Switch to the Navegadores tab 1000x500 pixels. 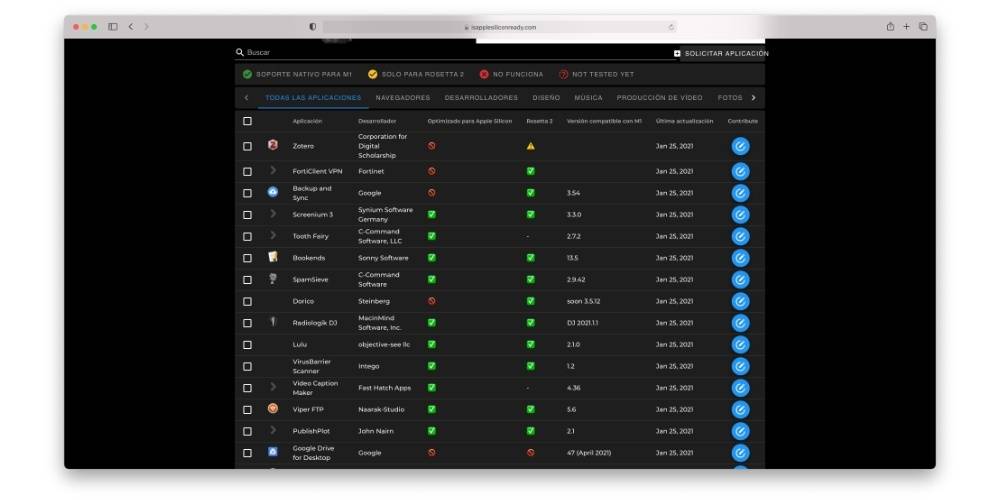tap(402, 98)
